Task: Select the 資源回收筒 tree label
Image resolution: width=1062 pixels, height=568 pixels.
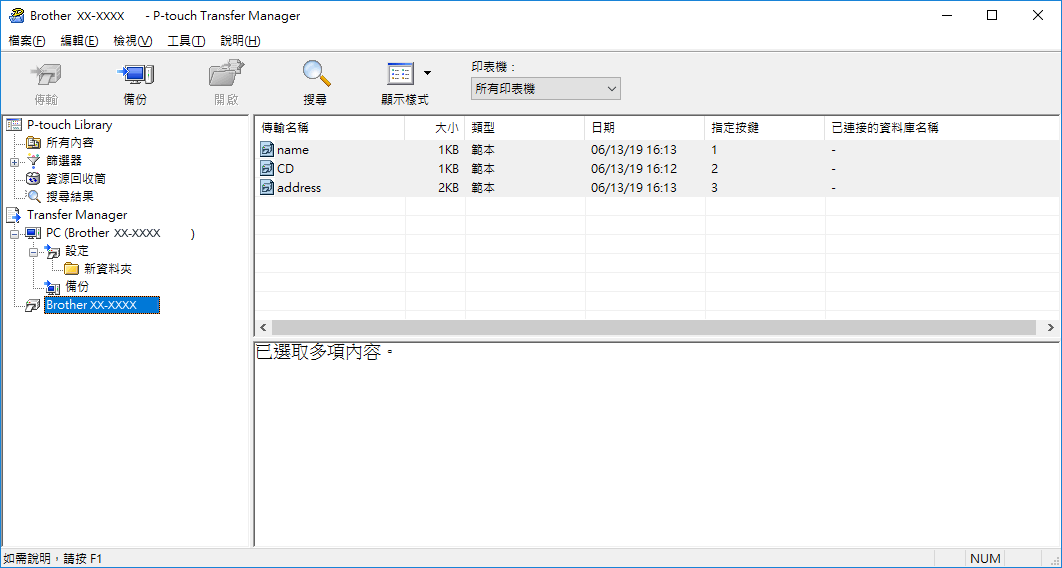Action: (76, 179)
